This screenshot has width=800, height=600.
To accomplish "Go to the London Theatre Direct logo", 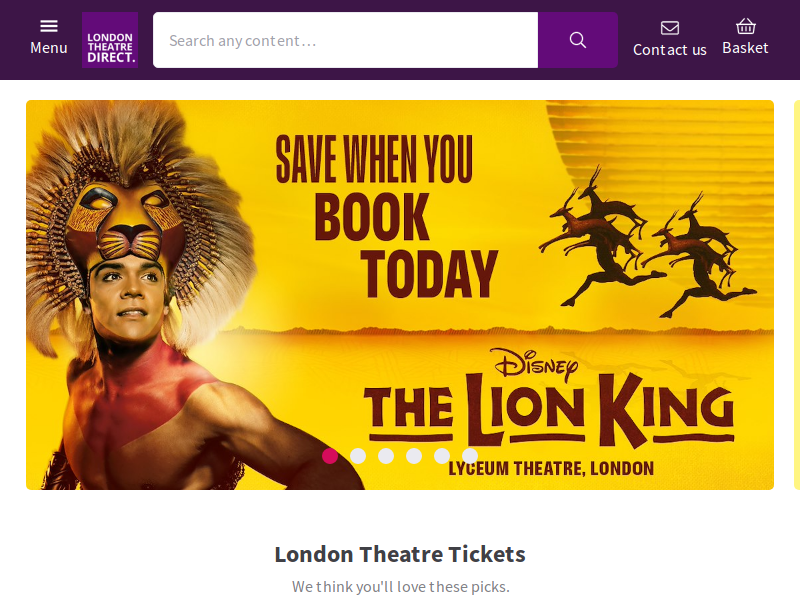I will (x=110, y=40).
